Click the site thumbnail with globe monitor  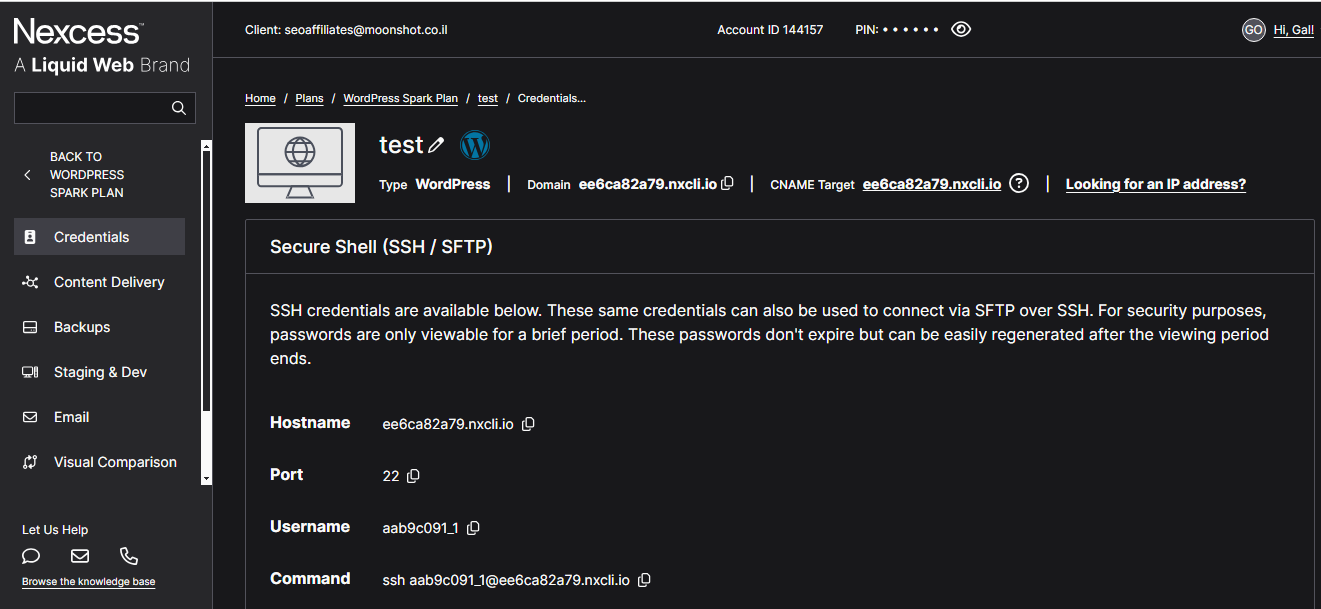pyautogui.click(x=300, y=163)
